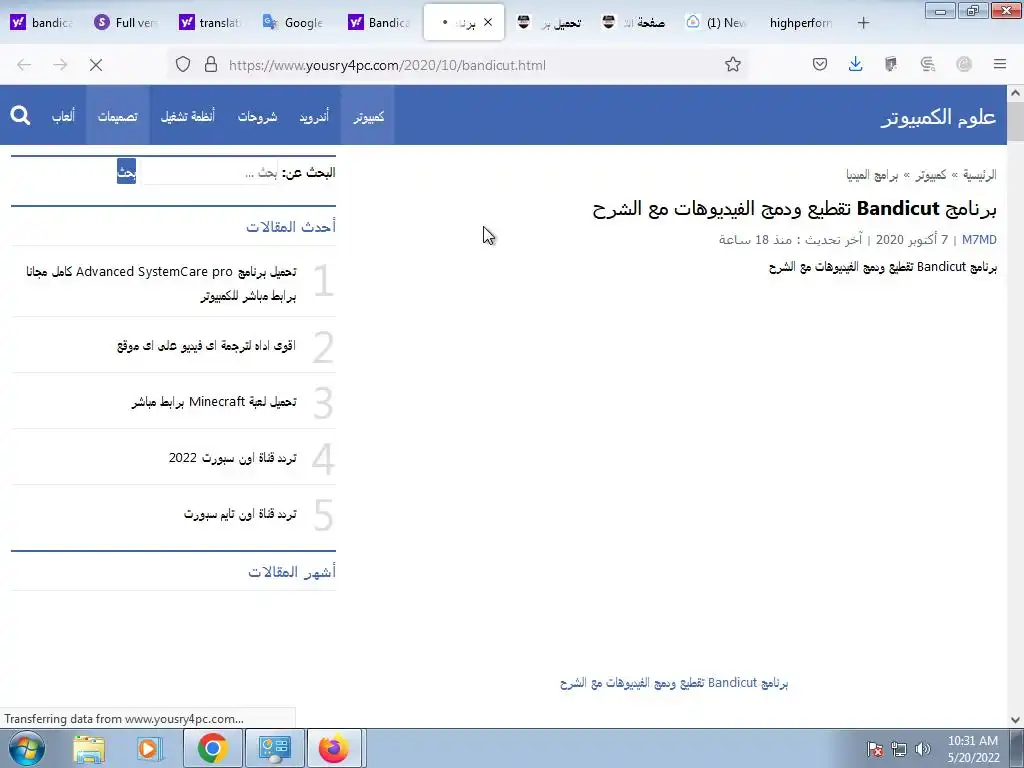The height and width of the screenshot is (768, 1024).
Task: Click the URL address bar
Action: click(x=457, y=65)
